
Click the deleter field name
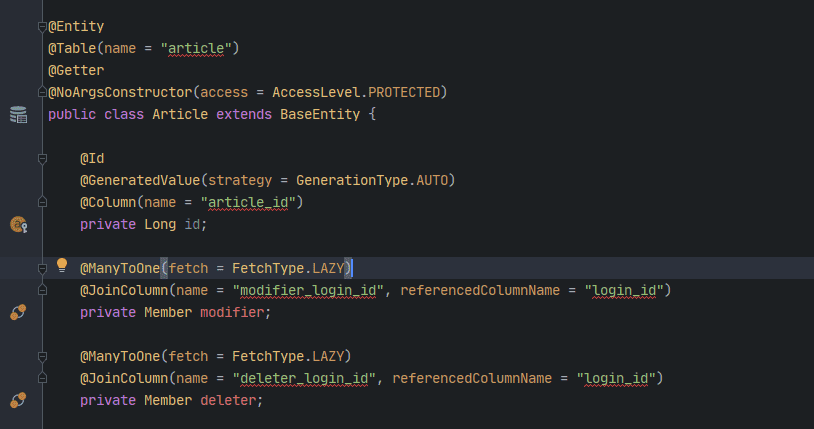pos(228,400)
